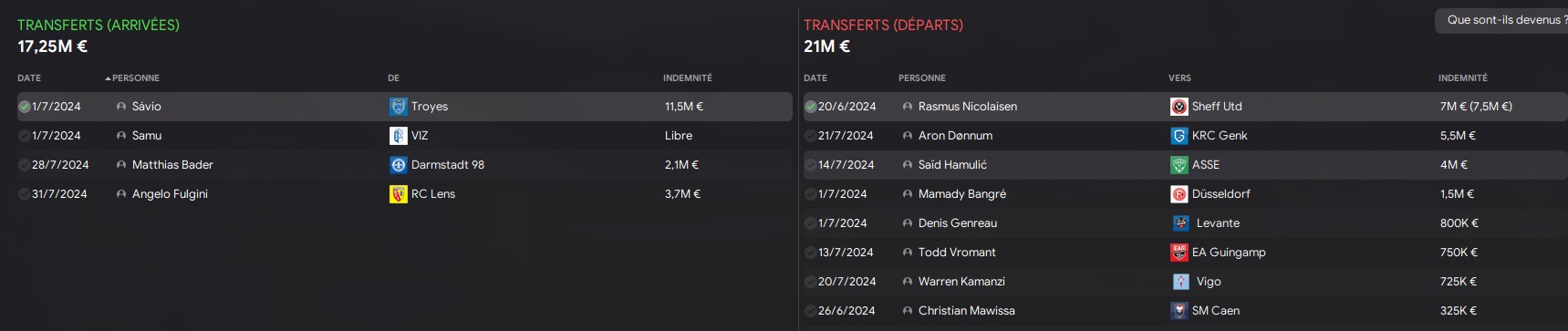The image size is (1568, 331).
Task: Sort departures by PERSONNE column header
Action: point(922,78)
